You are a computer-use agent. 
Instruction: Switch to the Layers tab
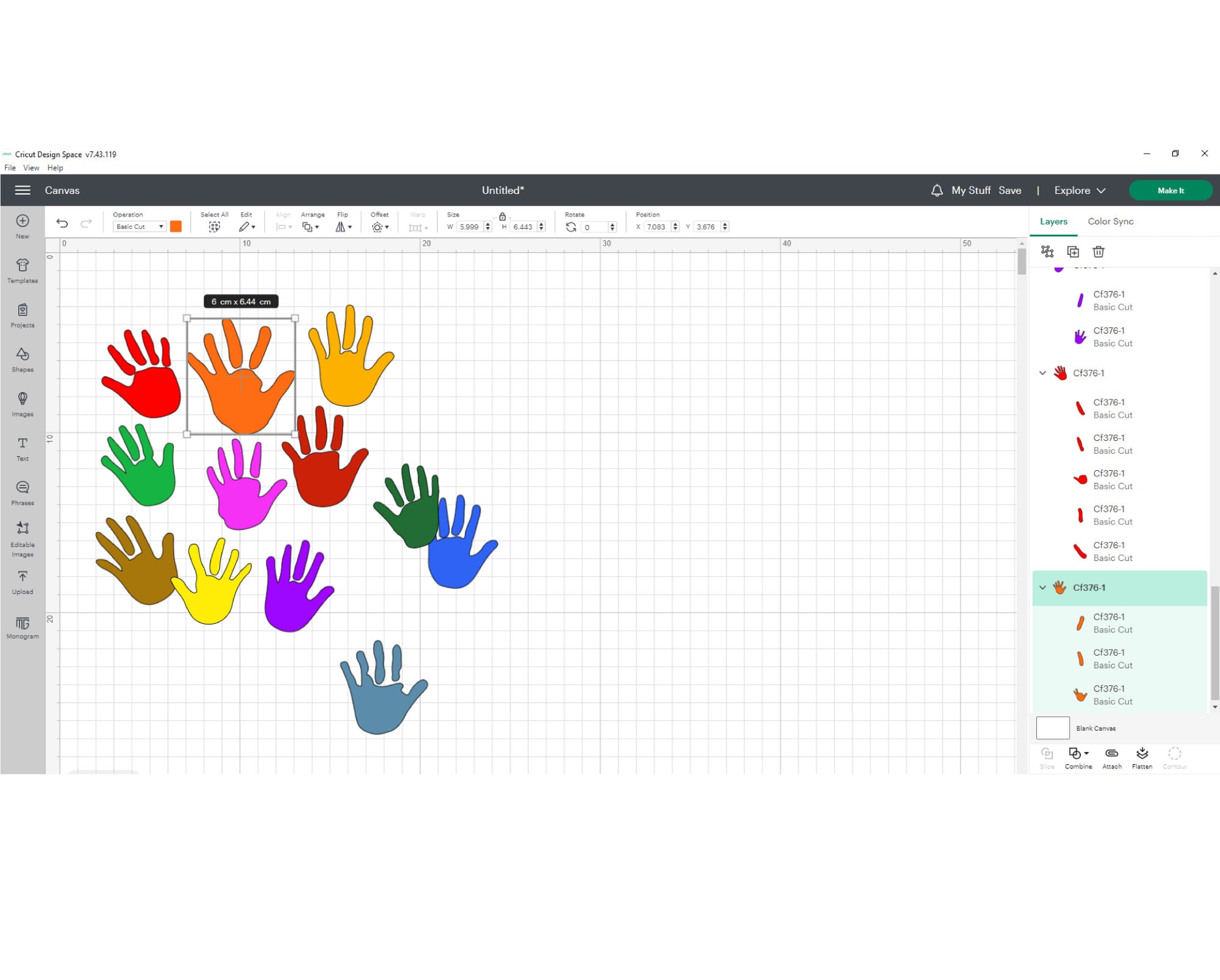[1053, 221]
